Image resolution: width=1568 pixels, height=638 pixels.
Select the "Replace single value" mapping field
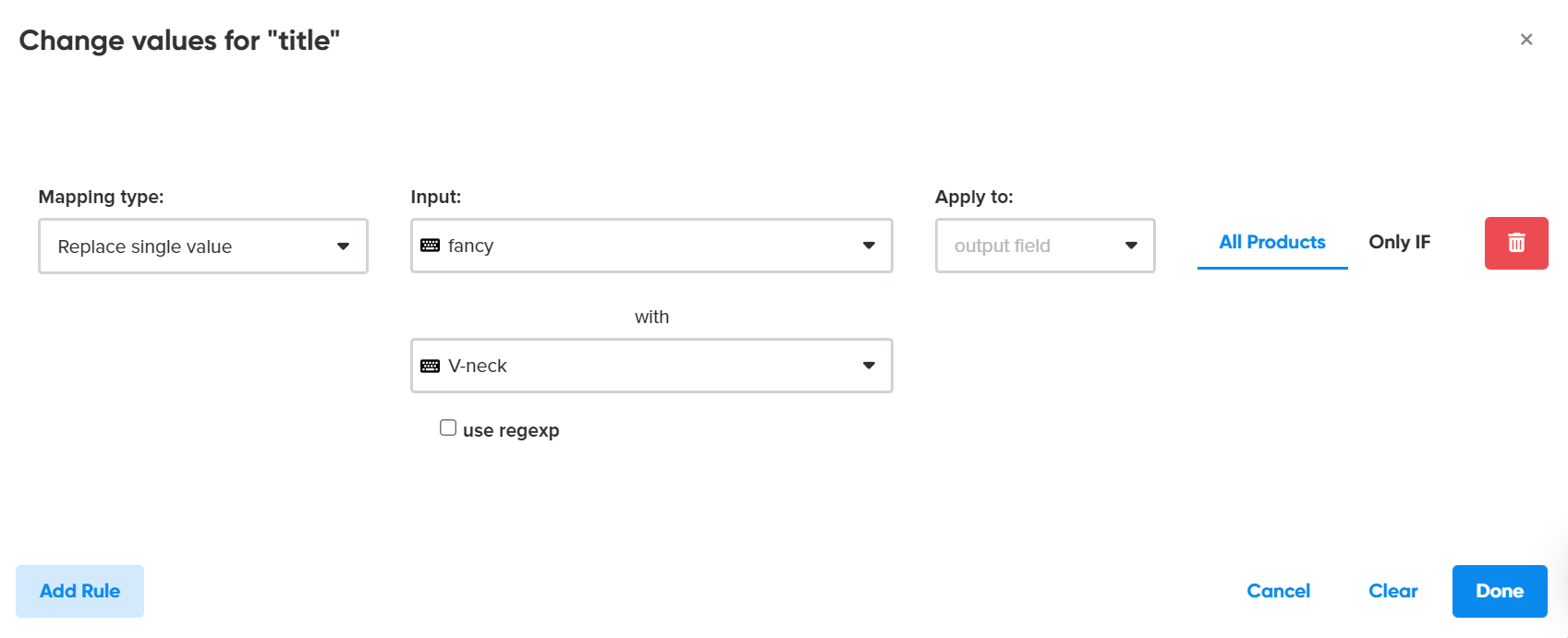[203, 247]
